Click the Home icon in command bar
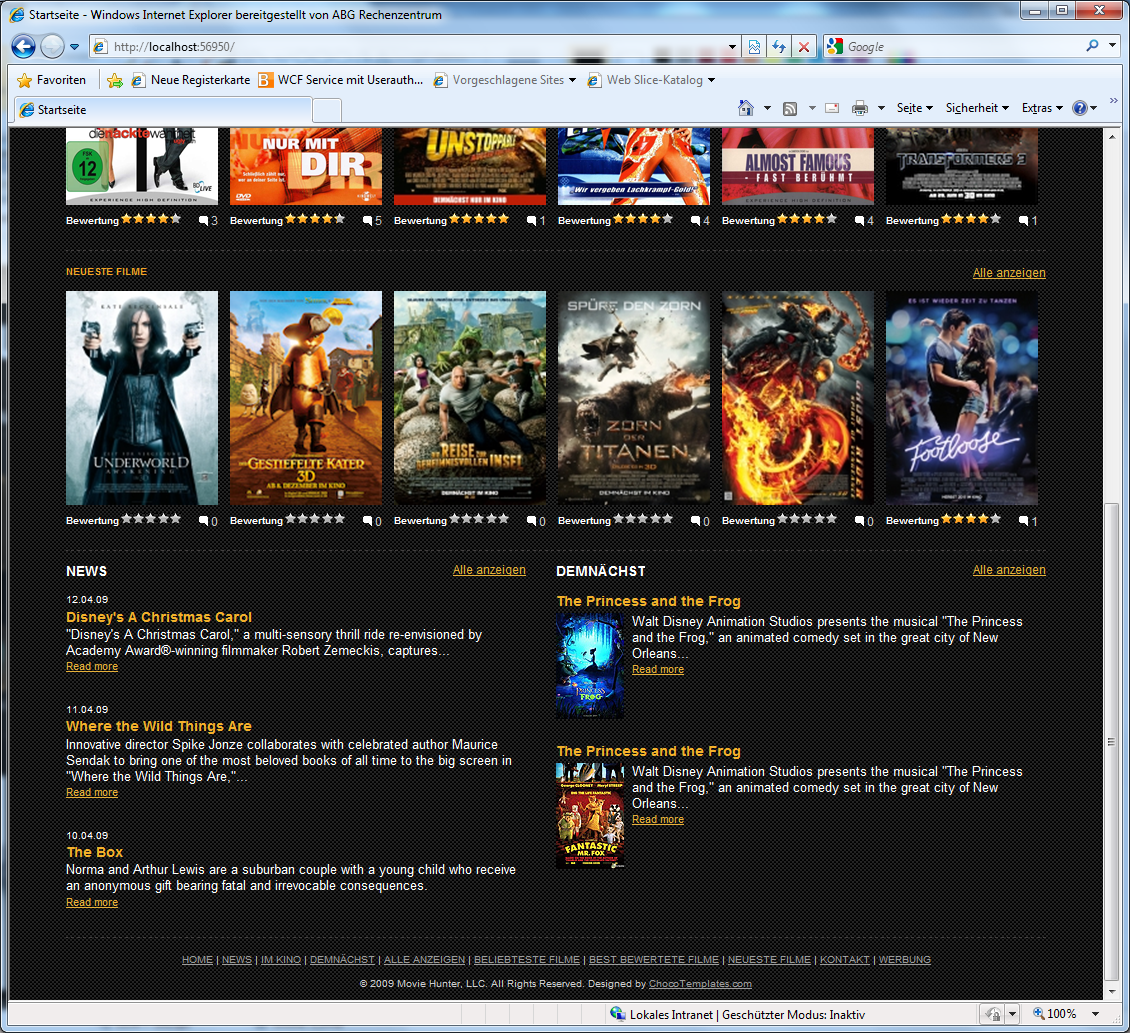The width and height of the screenshot is (1130, 1033). pos(746,108)
